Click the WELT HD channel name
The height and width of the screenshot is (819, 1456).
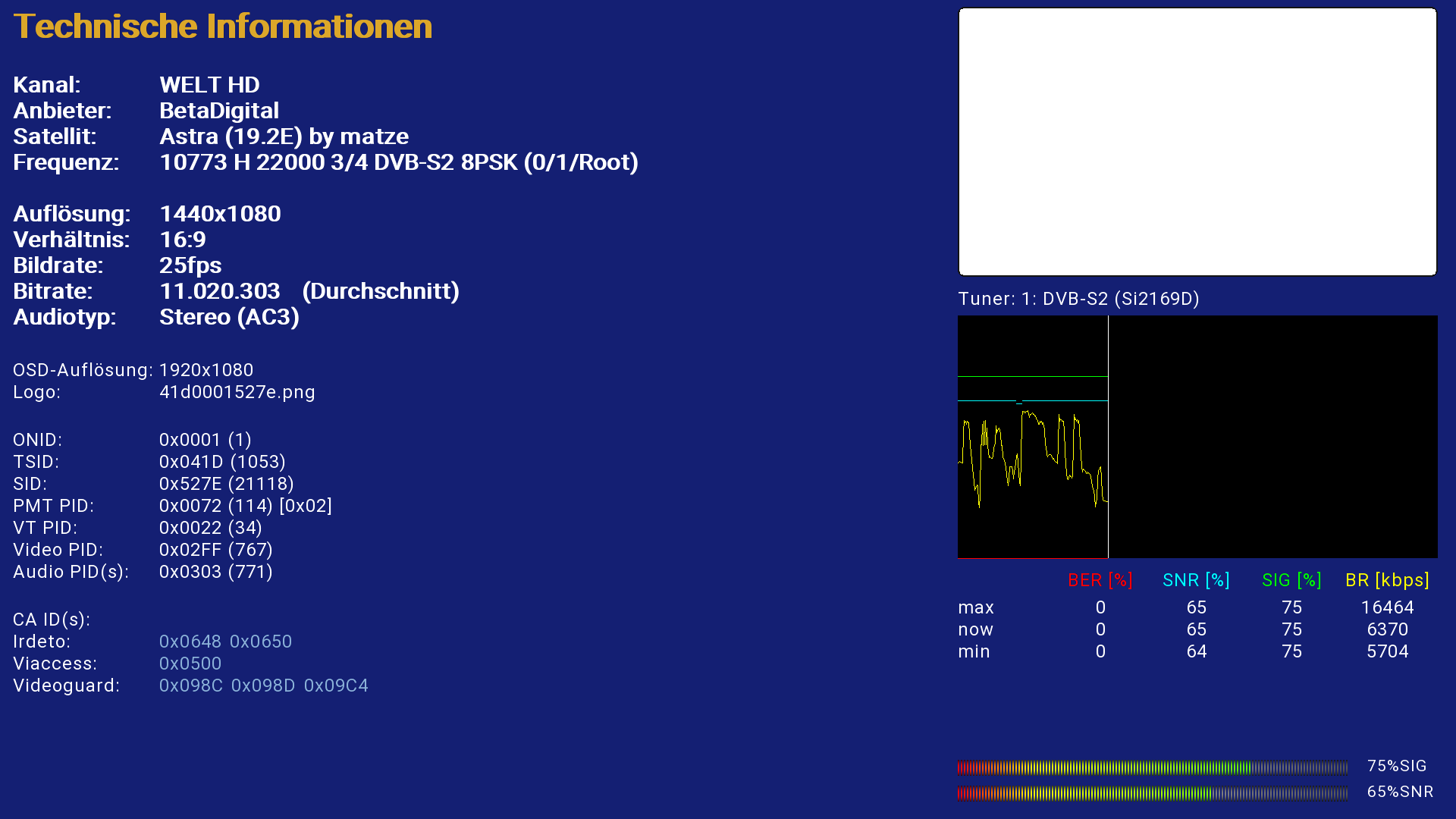pyautogui.click(x=209, y=85)
